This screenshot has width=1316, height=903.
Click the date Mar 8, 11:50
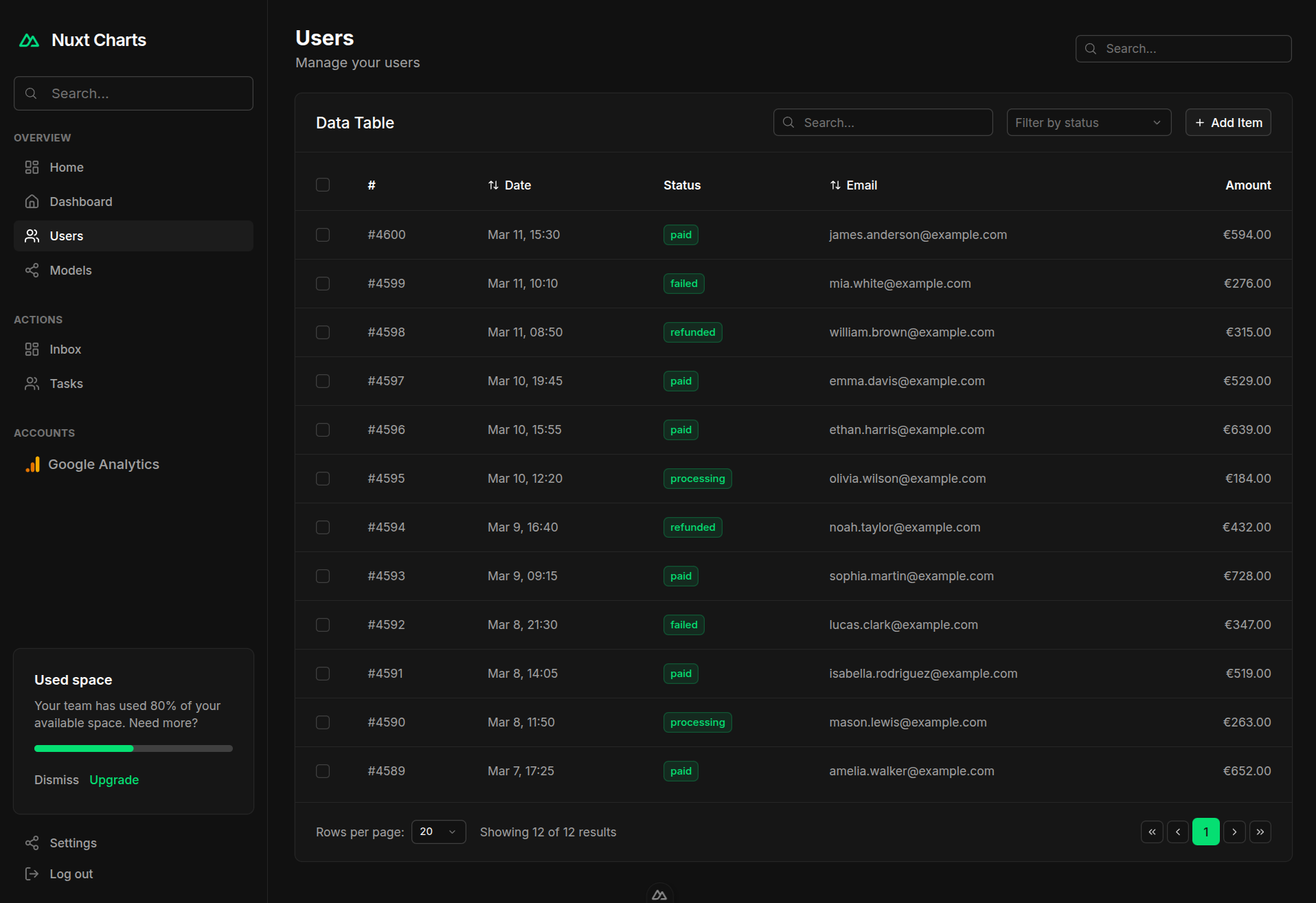pos(521,722)
